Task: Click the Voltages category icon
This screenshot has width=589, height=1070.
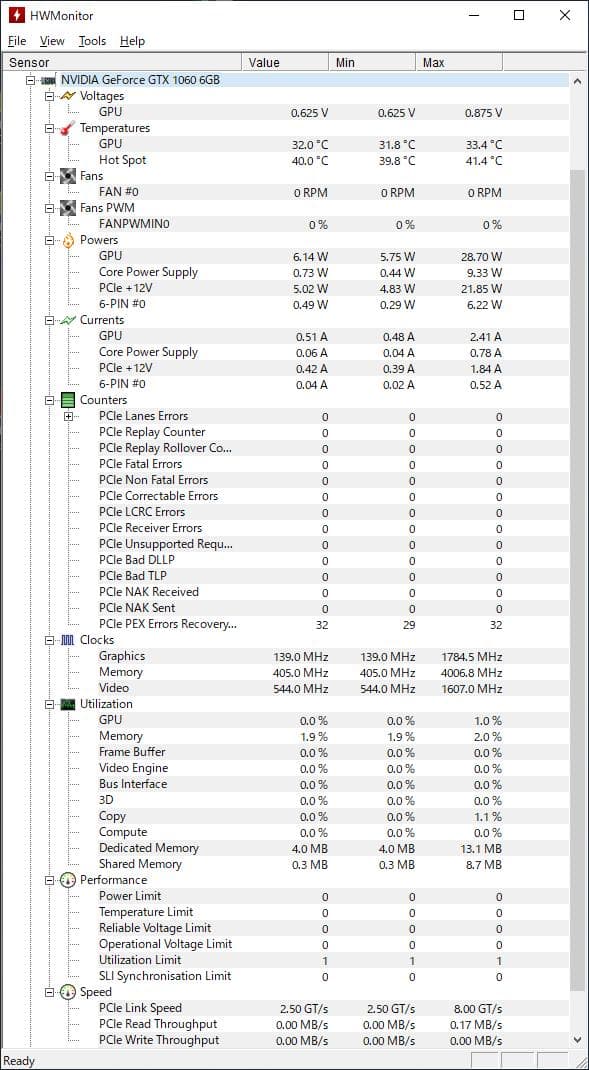Action: coord(68,97)
